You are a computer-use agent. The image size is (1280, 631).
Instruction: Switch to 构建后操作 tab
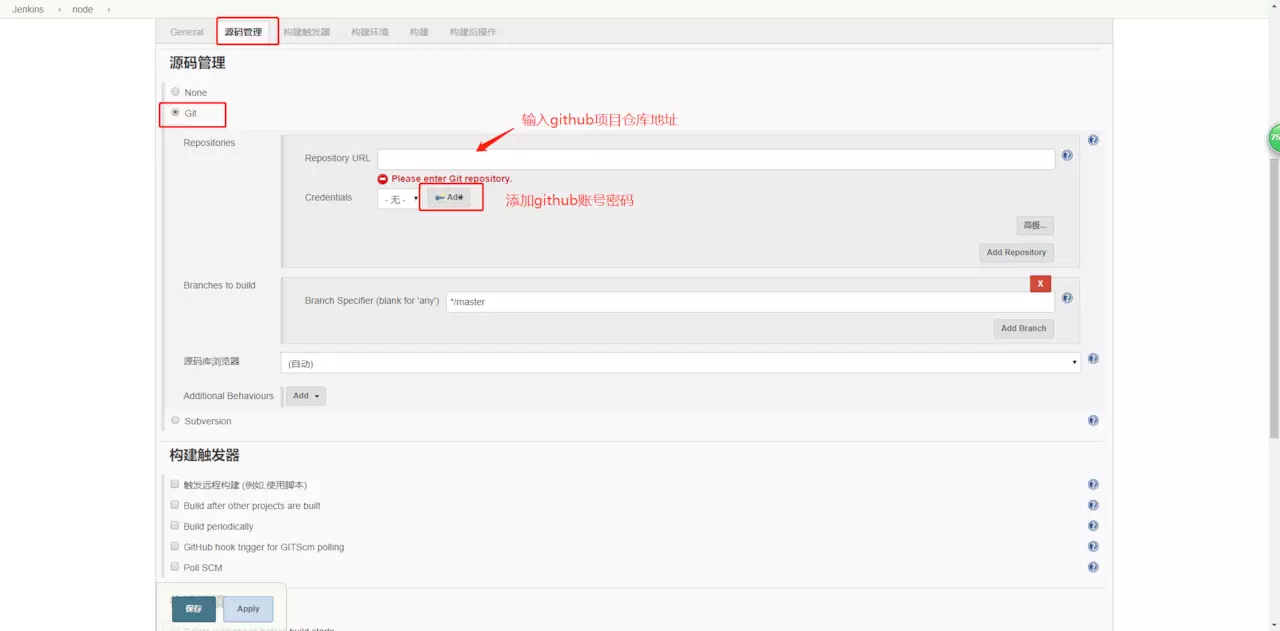[x=473, y=32]
